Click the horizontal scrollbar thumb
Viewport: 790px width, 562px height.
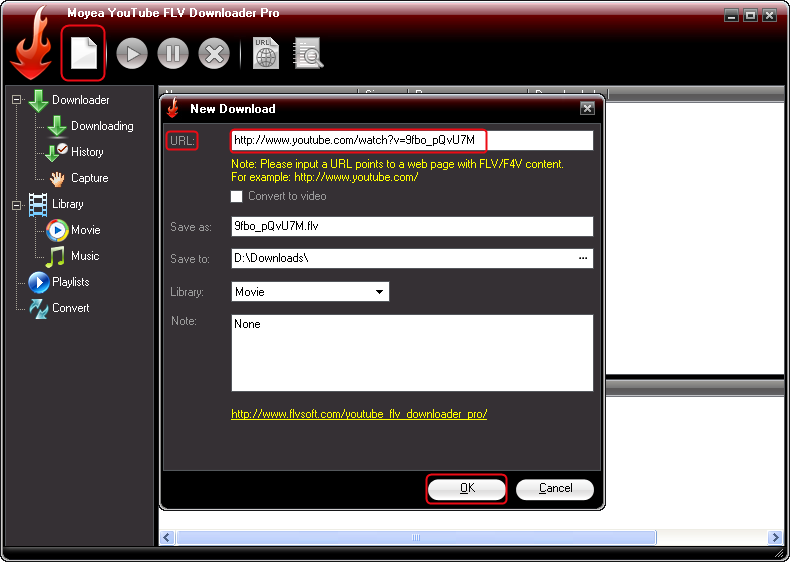pyautogui.click(x=416, y=537)
